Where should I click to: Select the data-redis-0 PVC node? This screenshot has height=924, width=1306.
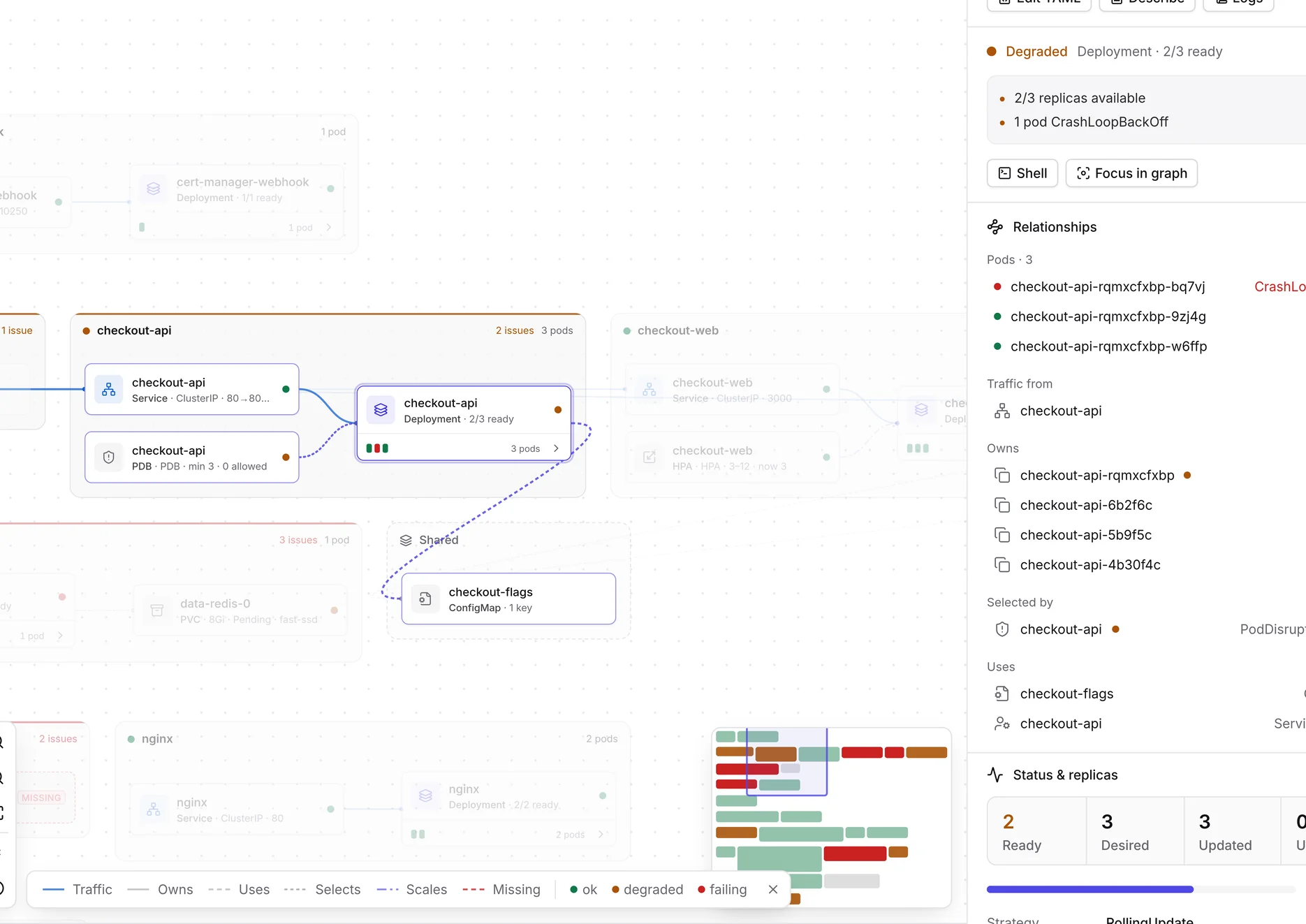click(240, 610)
